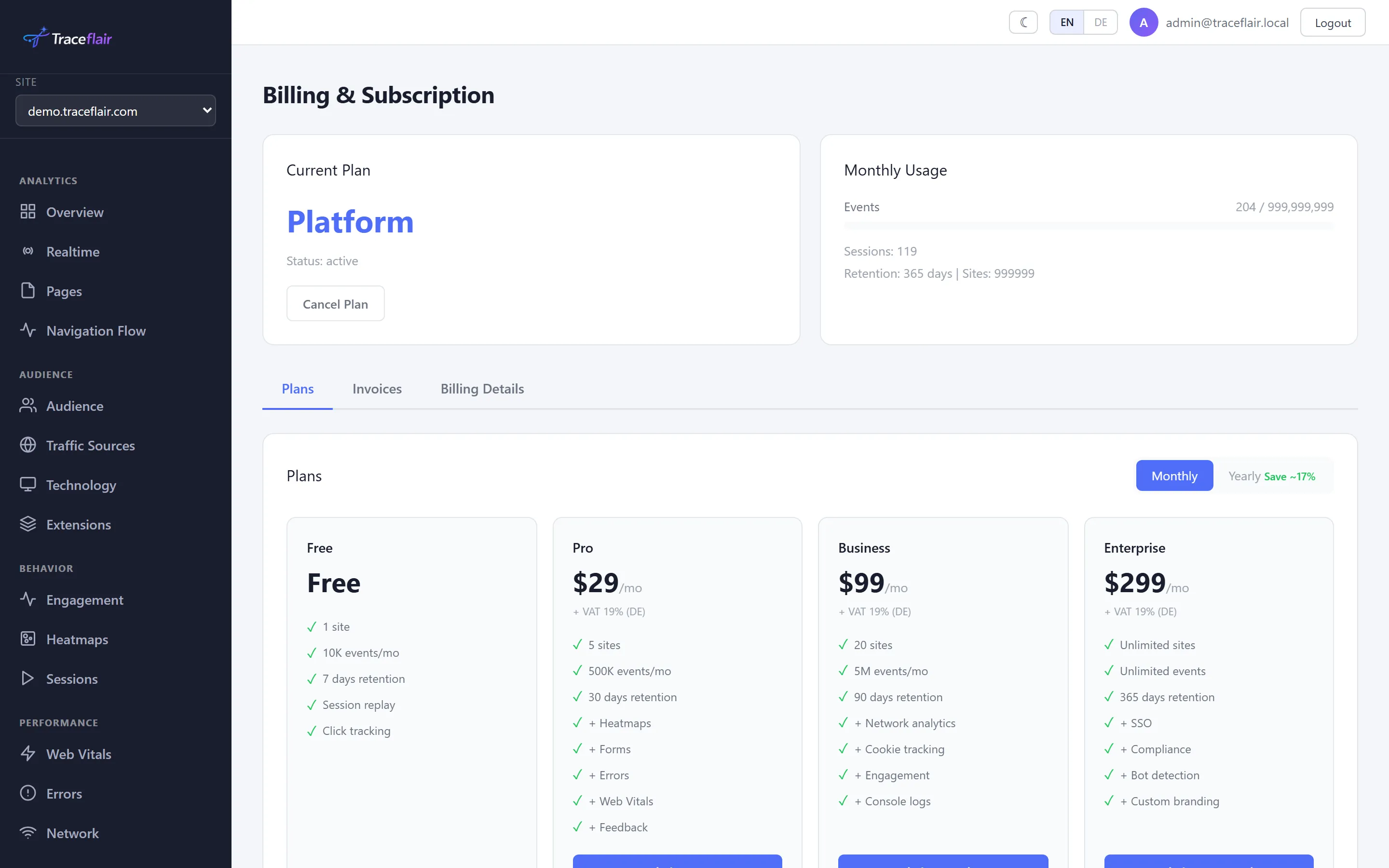Viewport: 1389px width, 868px height.
Task: Click the Session replay feature
Action: (359, 705)
